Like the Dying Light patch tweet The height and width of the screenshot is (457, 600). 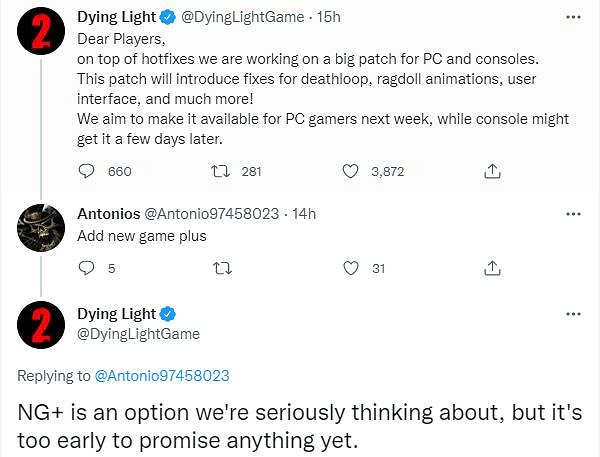[x=350, y=171]
